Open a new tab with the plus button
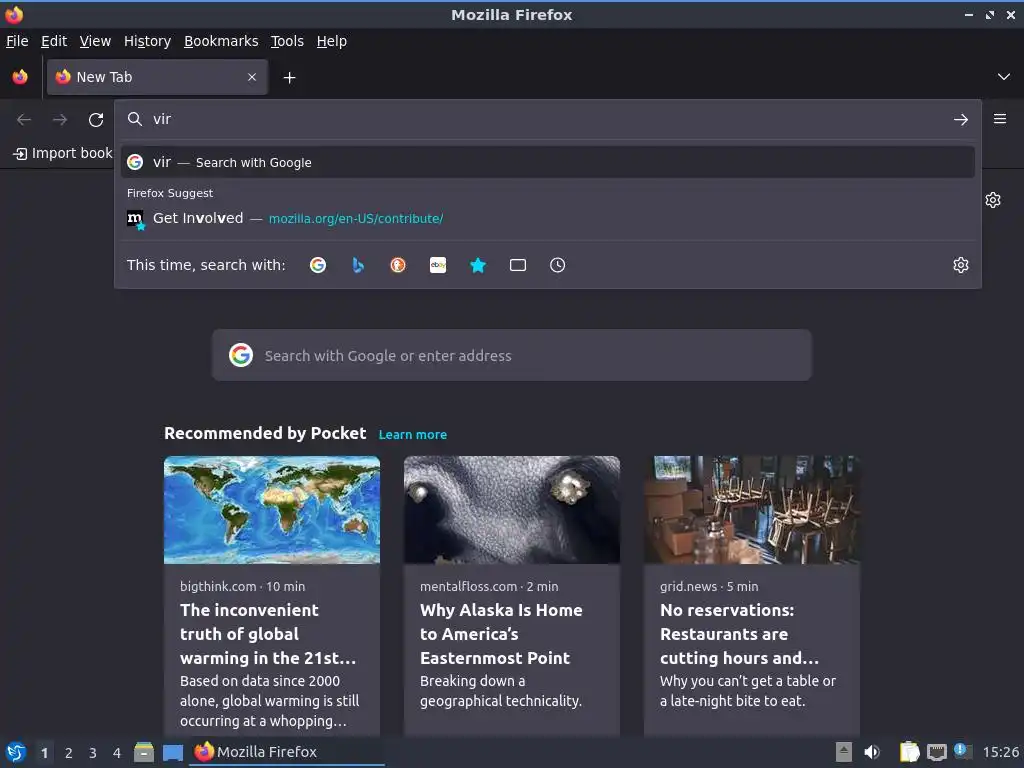Image resolution: width=1024 pixels, height=768 pixels. coord(289,78)
